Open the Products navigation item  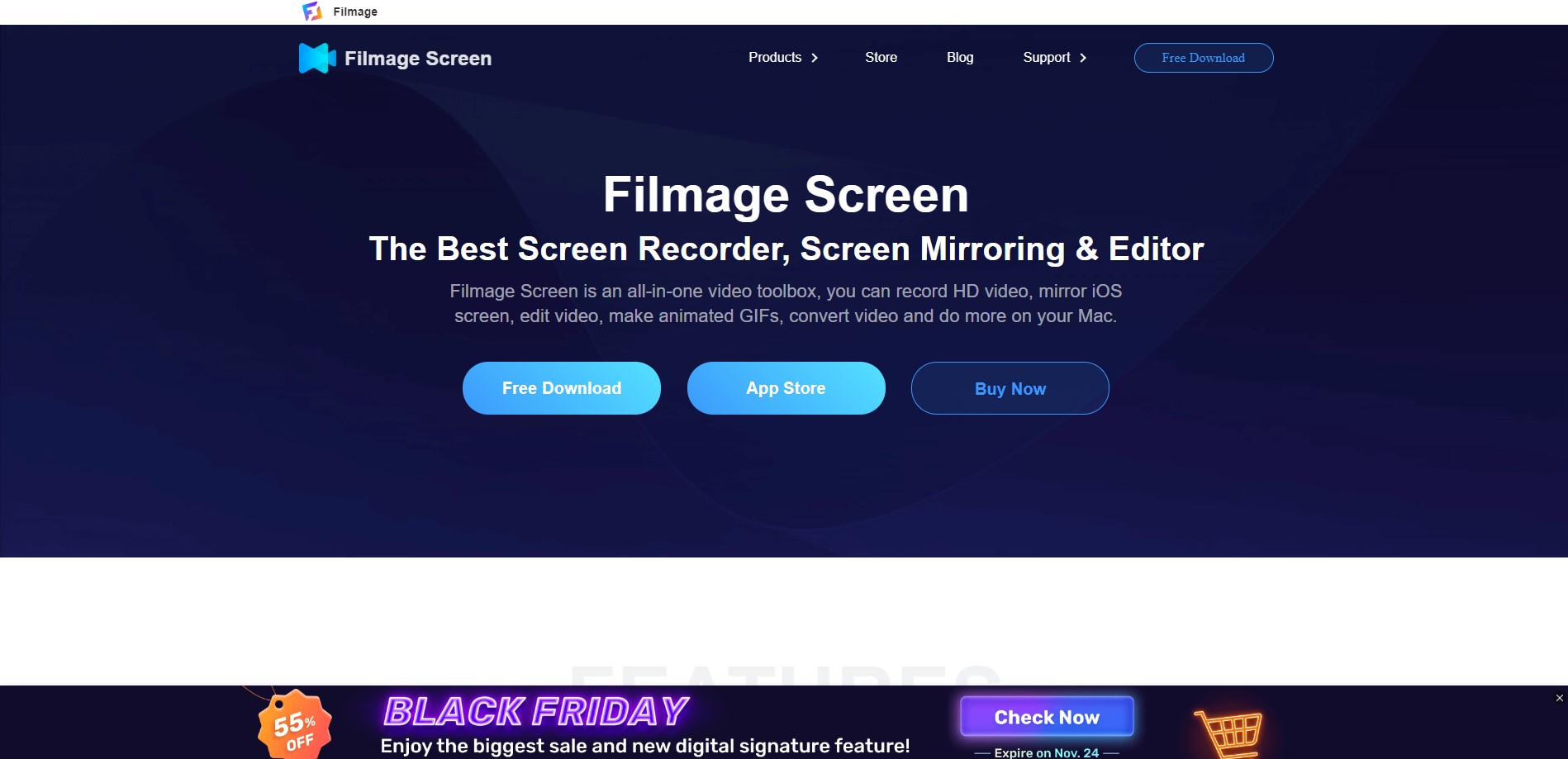click(x=775, y=57)
